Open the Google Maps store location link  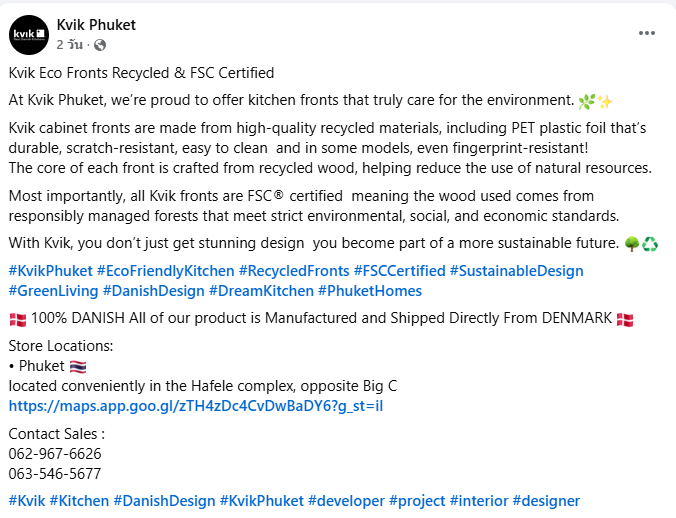point(196,406)
